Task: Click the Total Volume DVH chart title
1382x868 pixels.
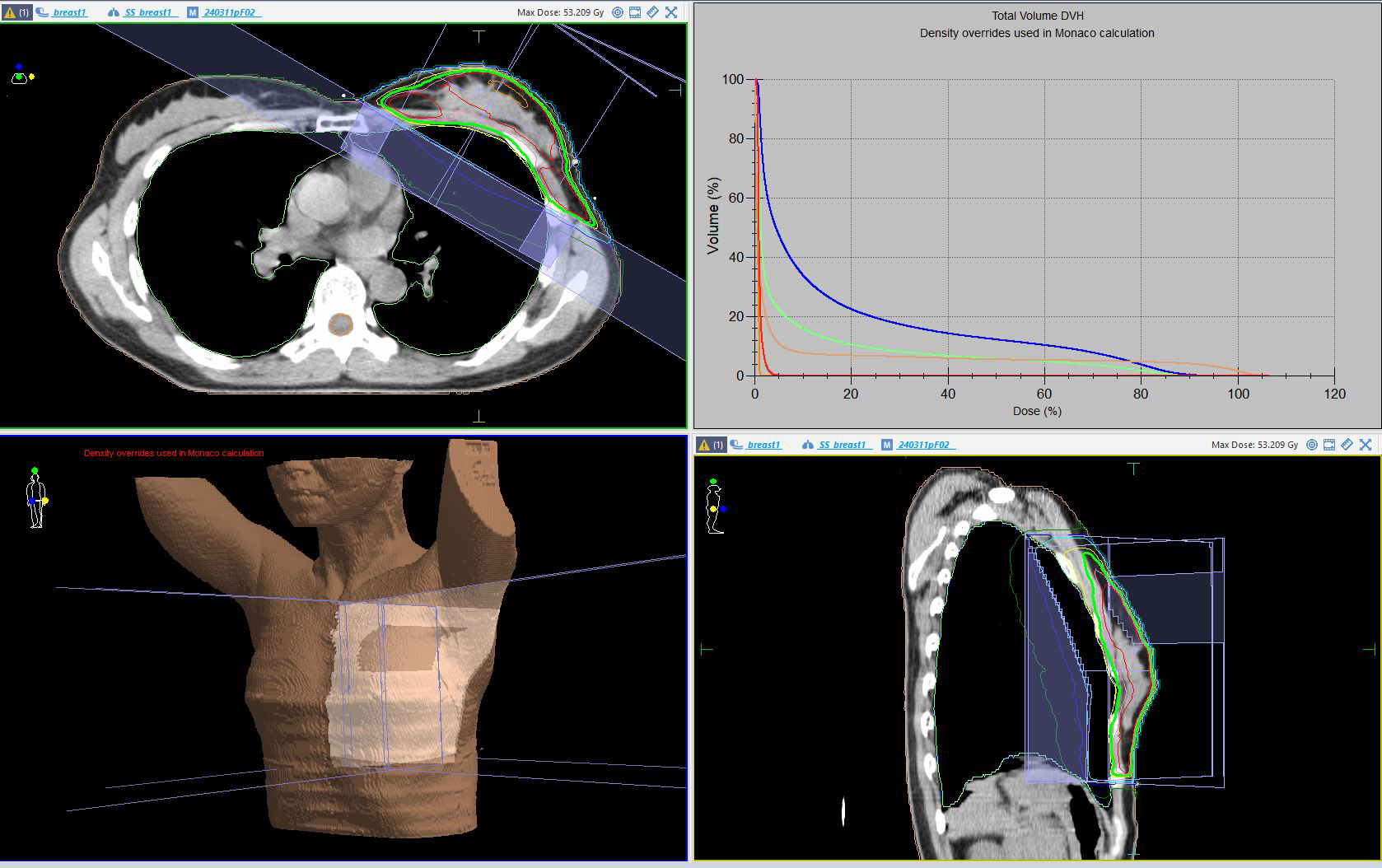Action: 1036,16
